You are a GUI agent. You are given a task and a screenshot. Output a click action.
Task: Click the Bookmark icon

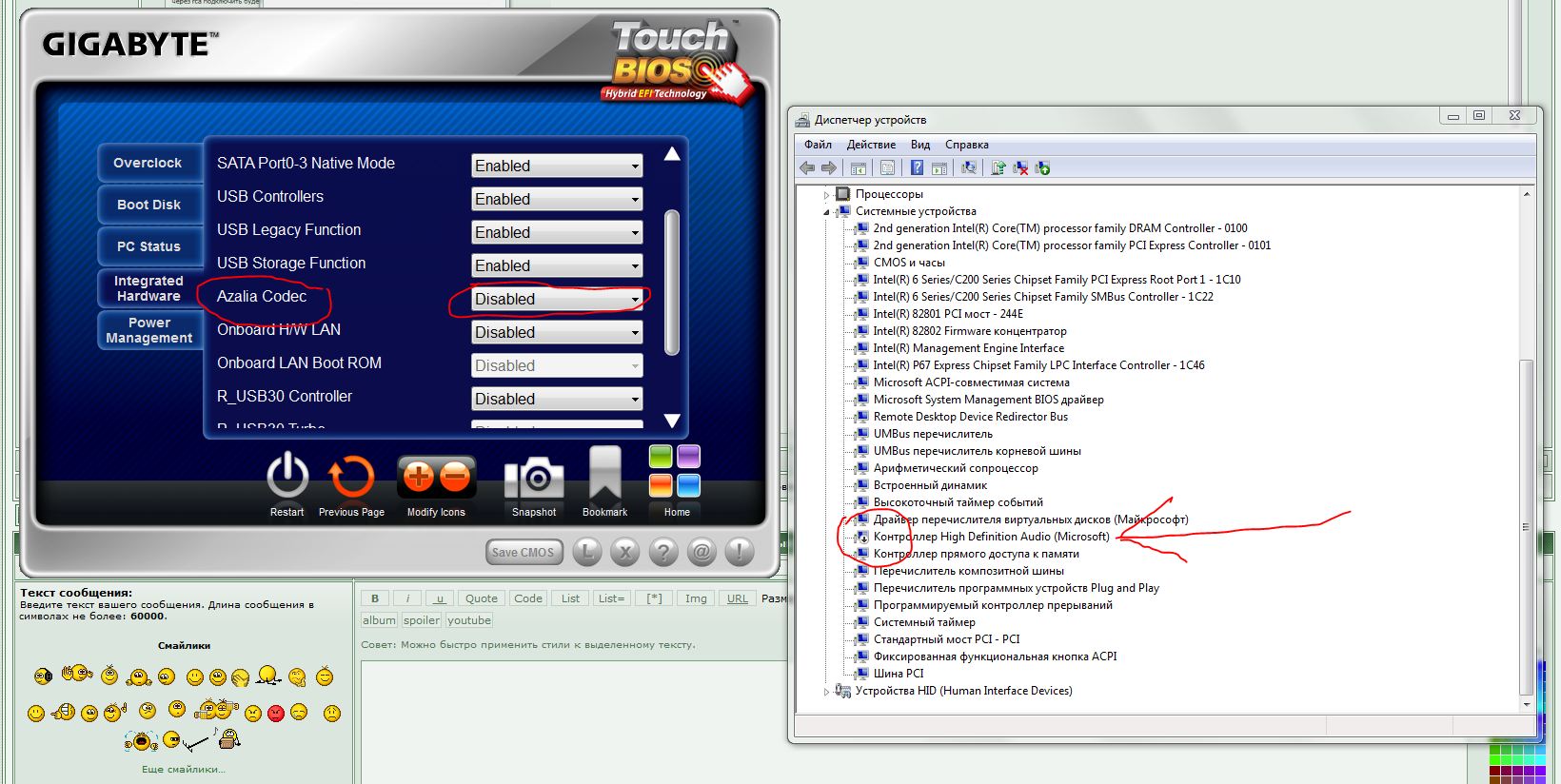point(604,475)
